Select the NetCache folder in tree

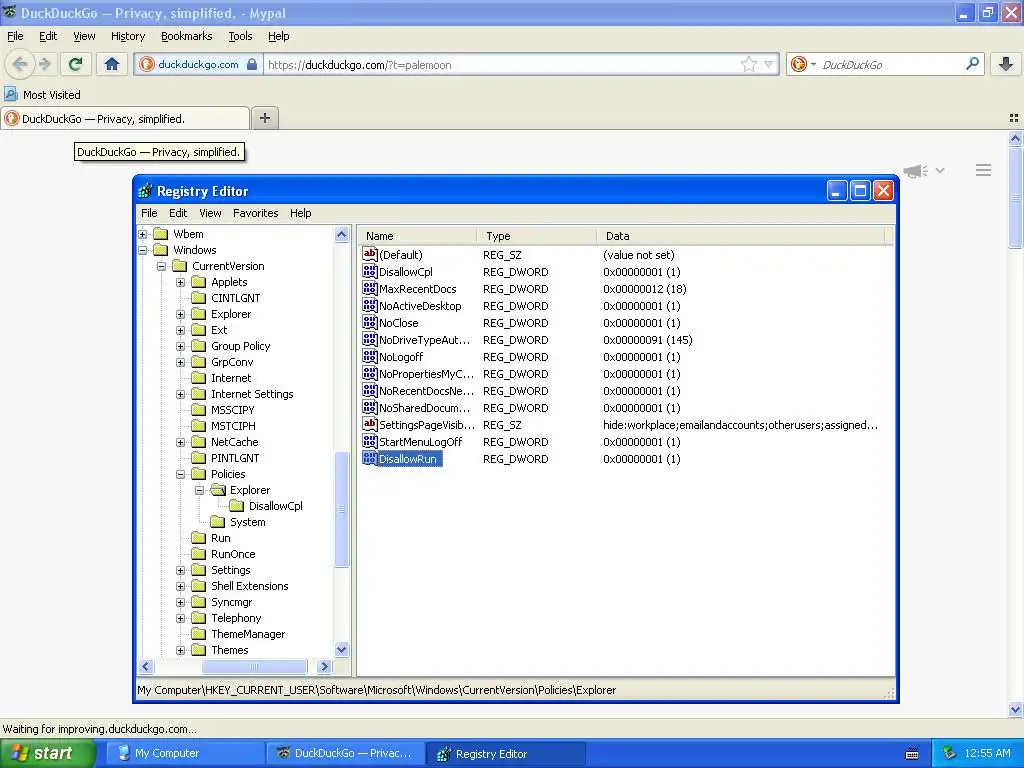(234, 442)
